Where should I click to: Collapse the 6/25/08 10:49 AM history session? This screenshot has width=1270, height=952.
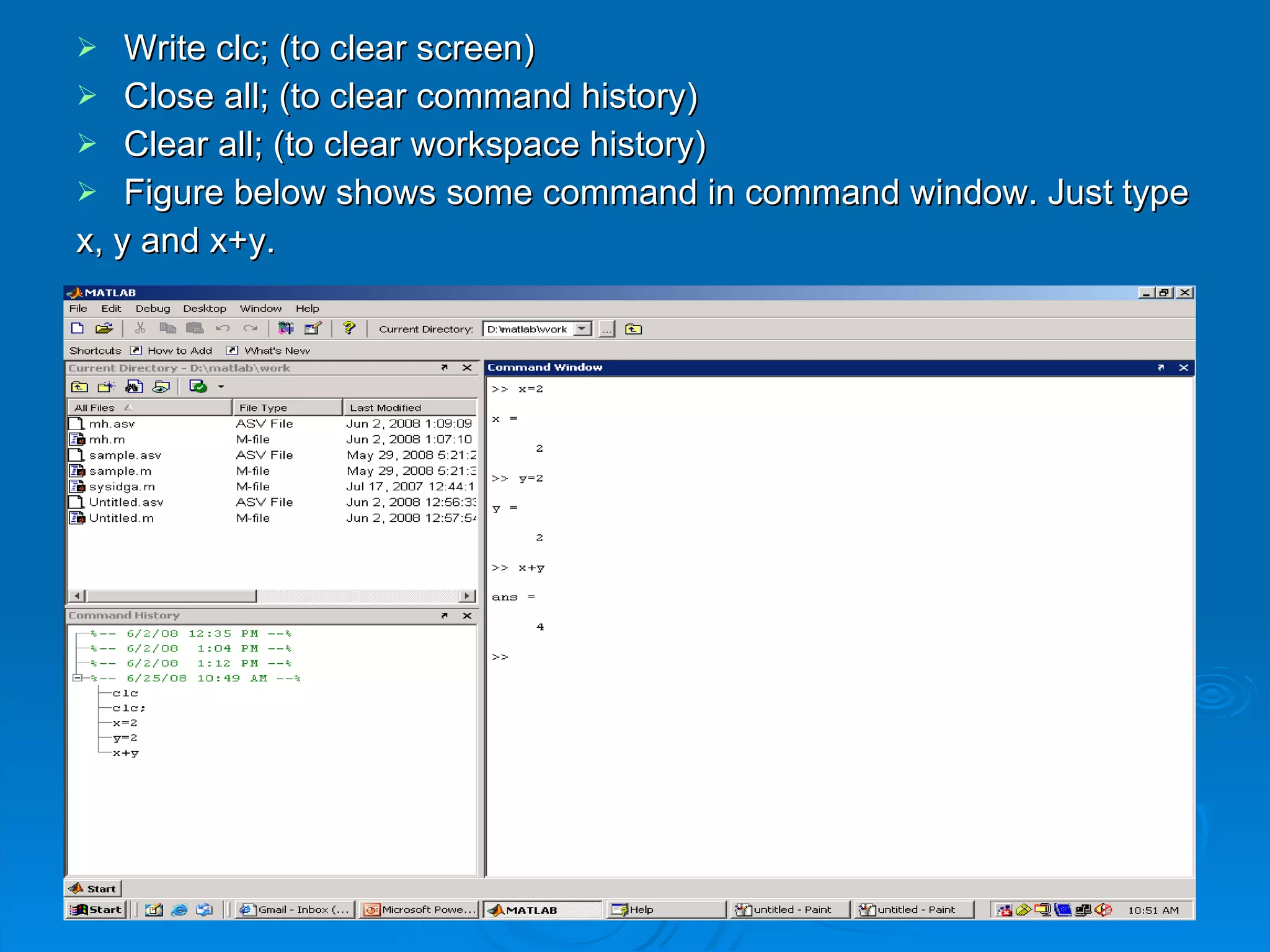(x=78, y=678)
